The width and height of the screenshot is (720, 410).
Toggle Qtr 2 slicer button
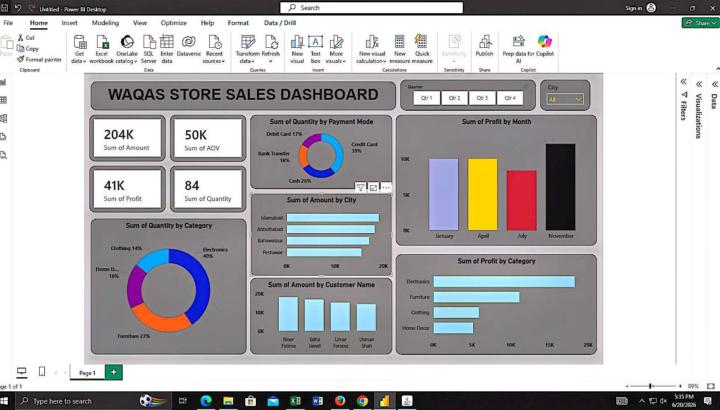coord(454,98)
